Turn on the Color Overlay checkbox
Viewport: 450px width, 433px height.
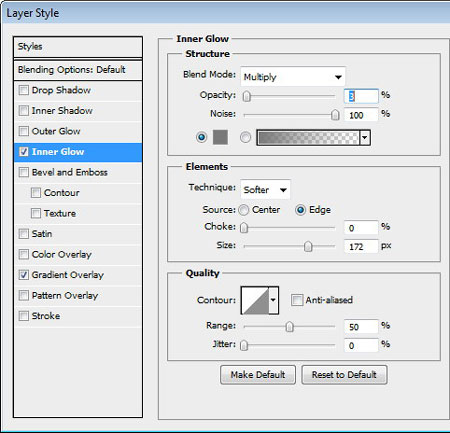(x=24, y=254)
